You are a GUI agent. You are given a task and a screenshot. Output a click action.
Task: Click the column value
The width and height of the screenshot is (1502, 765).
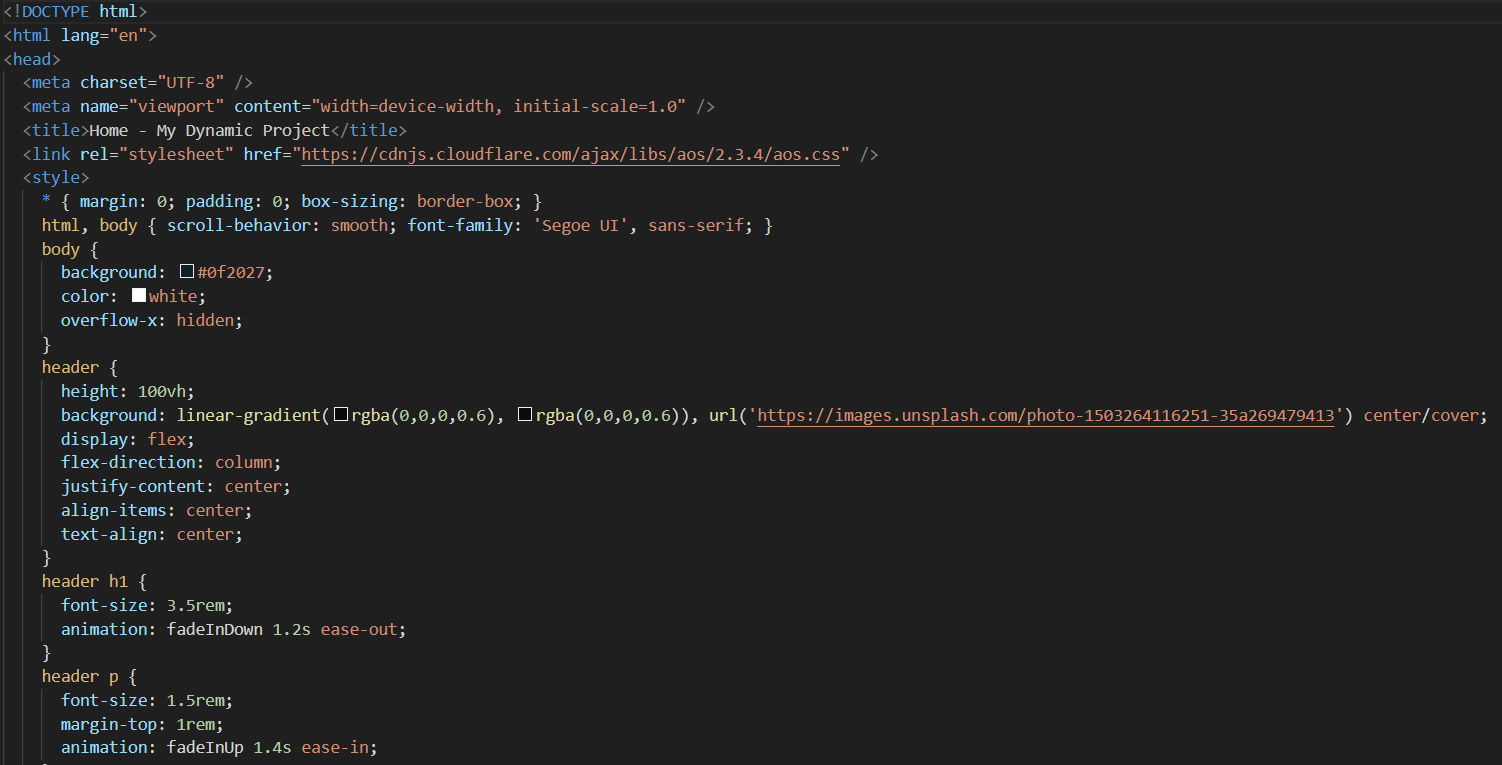pos(243,463)
